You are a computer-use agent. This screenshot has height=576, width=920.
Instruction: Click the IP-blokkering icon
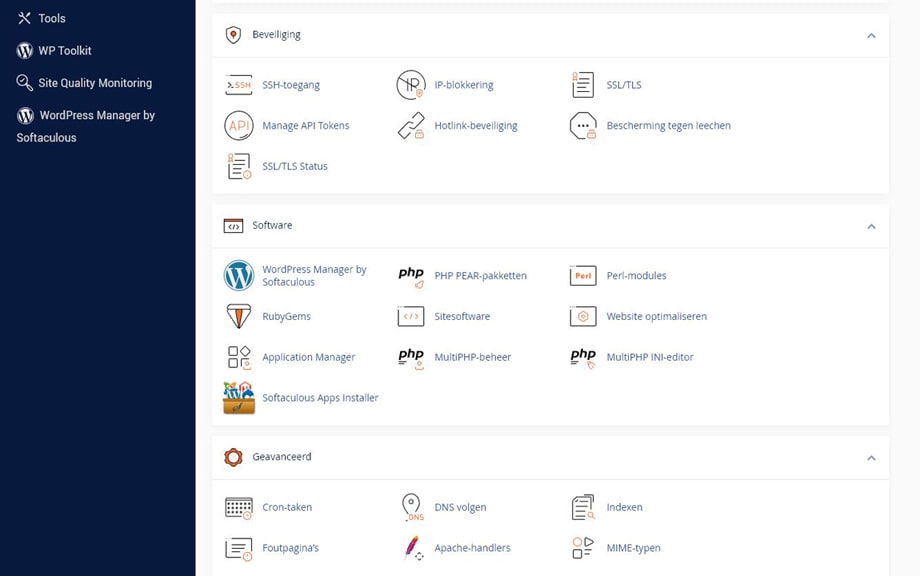coord(411,85)
